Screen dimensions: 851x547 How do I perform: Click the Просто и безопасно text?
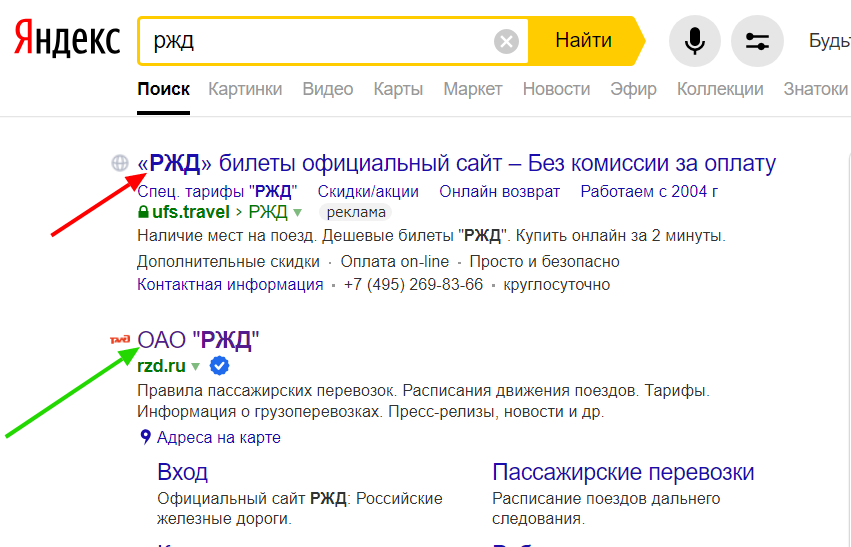(x=544, y=262)
